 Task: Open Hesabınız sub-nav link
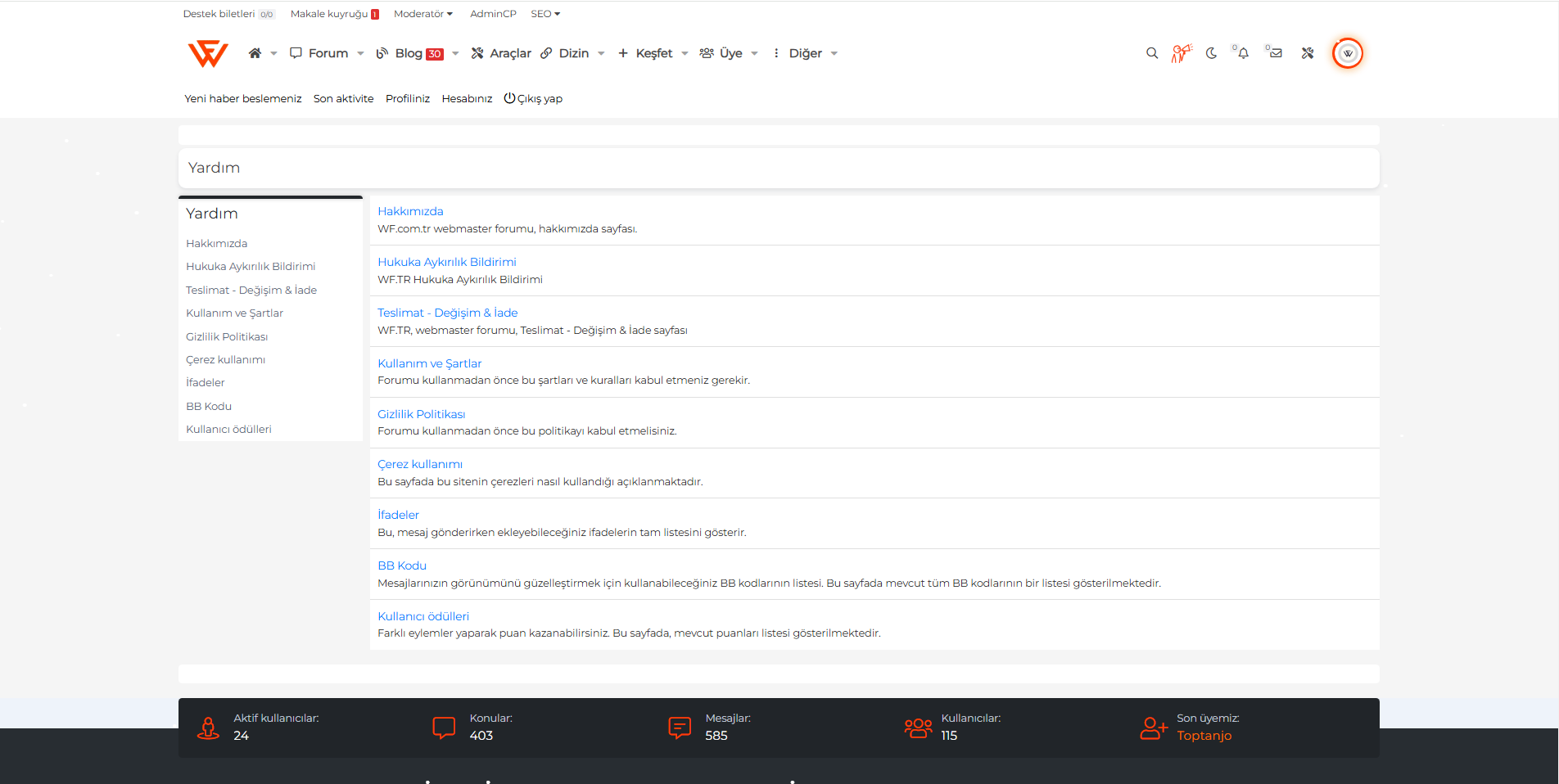[x=467, y=98]
